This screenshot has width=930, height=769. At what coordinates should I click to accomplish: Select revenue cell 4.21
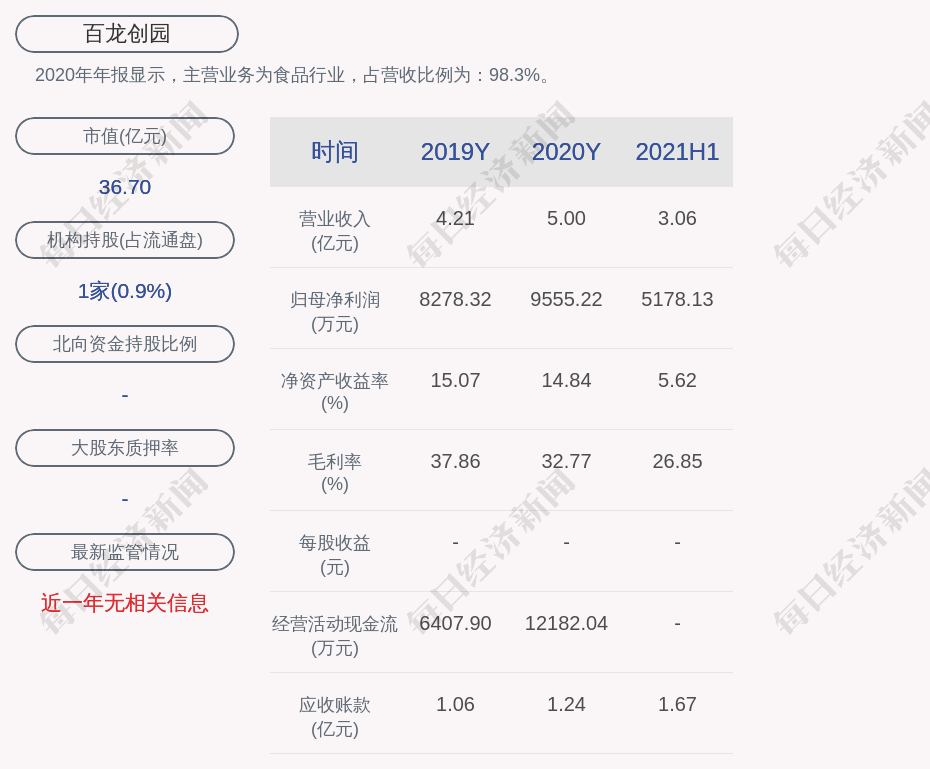(x=456, y=218)
